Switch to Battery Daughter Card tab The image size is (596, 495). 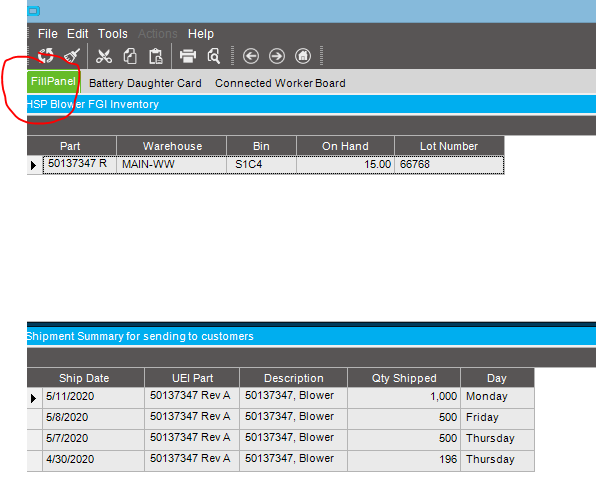[x=145, y=83]
